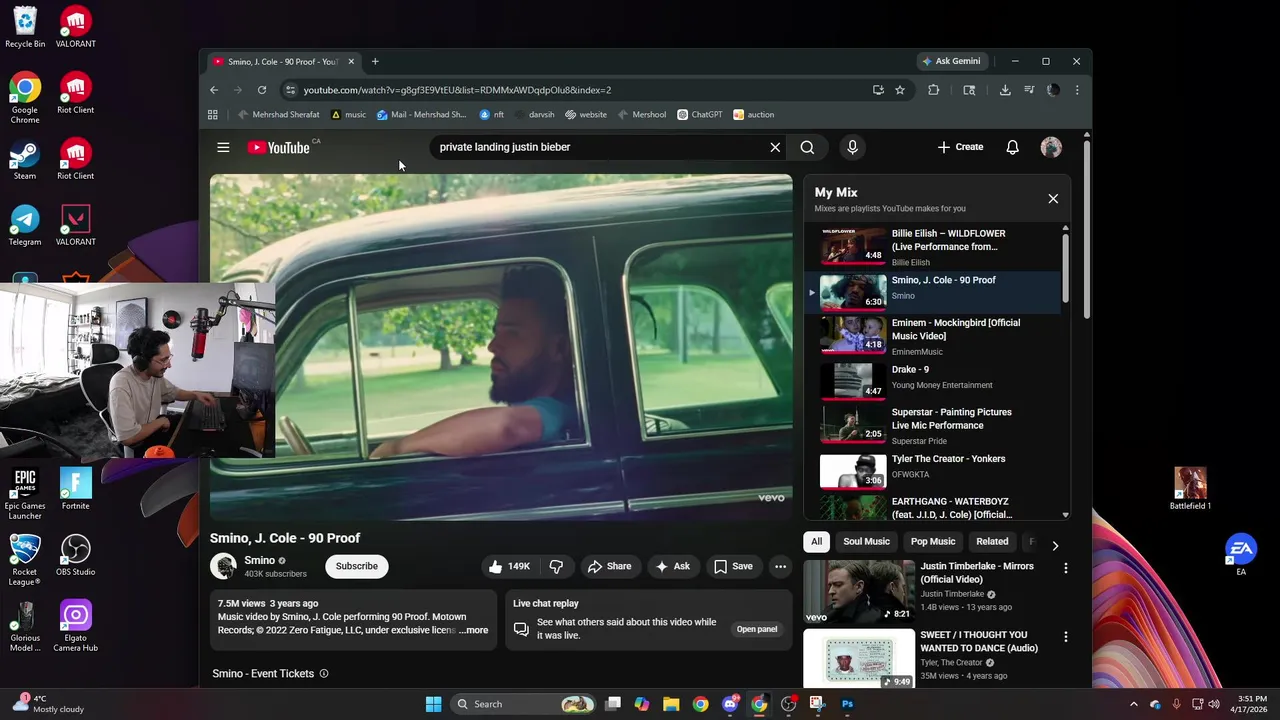Expand the description with ...more
This screenshot has height=720, width=1280.
[x=474, y=631]
